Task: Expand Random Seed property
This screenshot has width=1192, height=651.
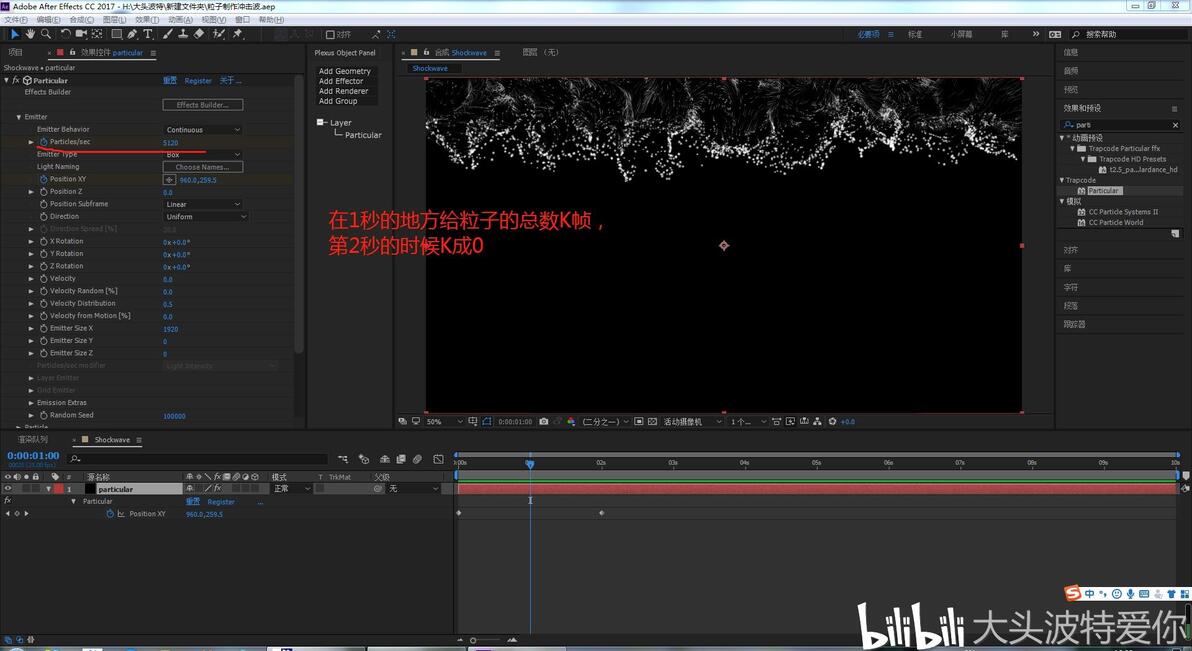Action: [x=31, y=415]
